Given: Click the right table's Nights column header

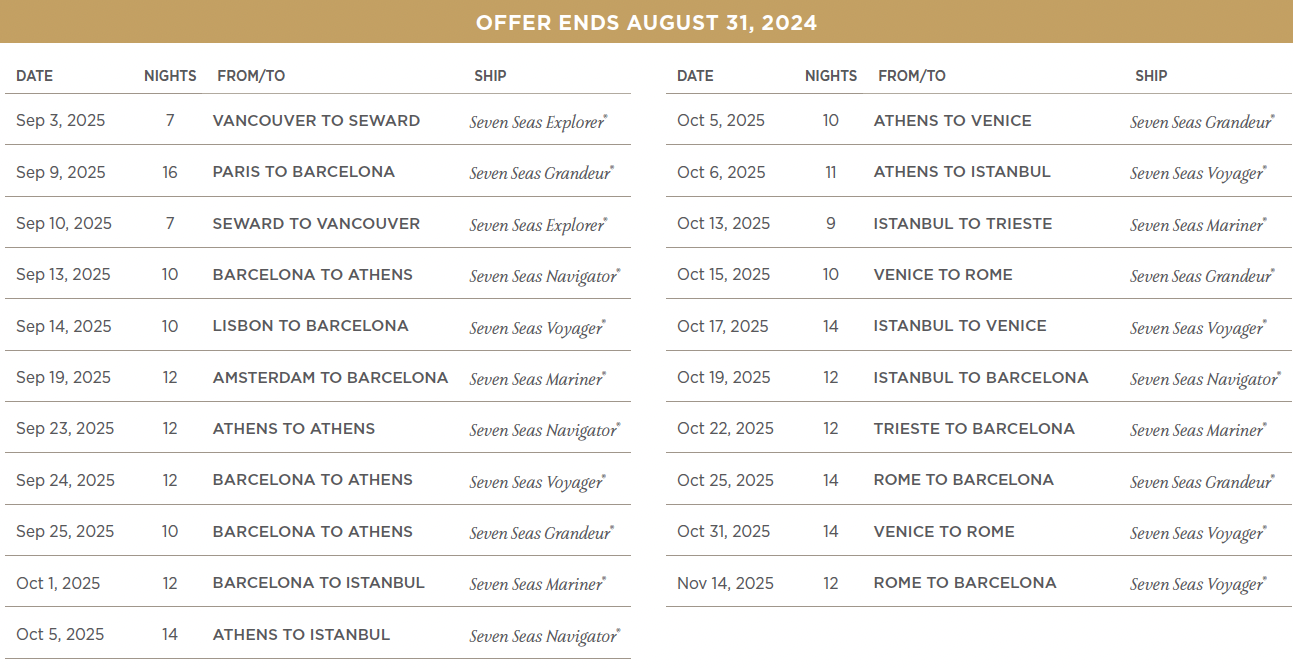Looking at the screenshot, I should pyautogui.click(x=830, y=76).
